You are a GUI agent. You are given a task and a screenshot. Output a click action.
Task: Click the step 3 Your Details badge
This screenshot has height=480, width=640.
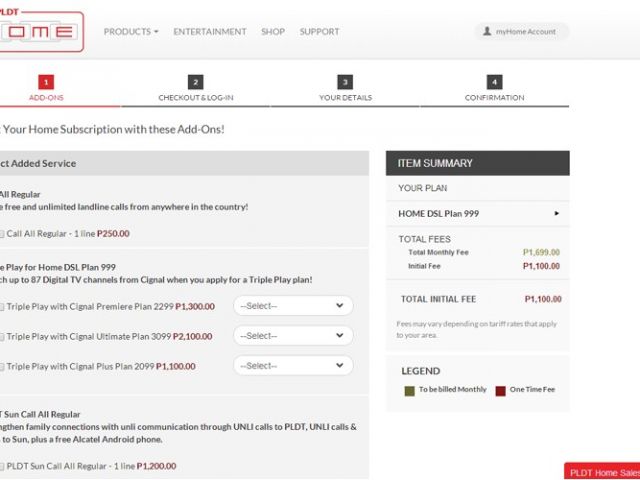tap(345, 82)
